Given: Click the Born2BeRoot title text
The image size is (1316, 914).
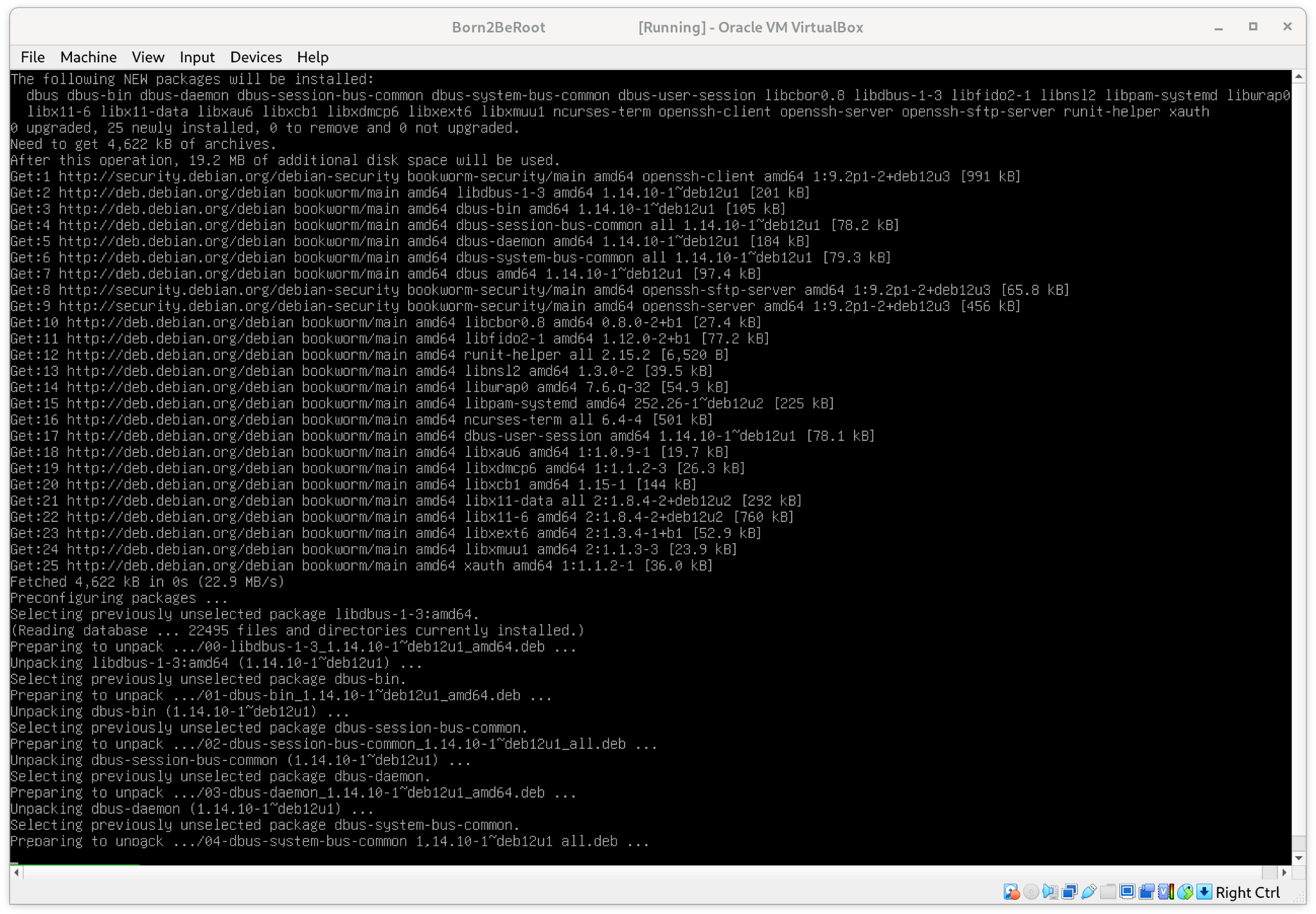Looking at the screenshot, I should tap(499, 27).
